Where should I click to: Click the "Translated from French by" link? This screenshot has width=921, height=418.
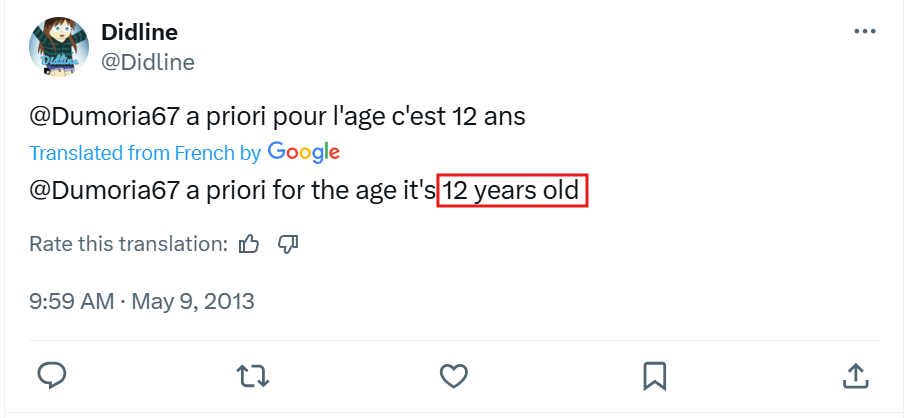click(x=145, y=153)
